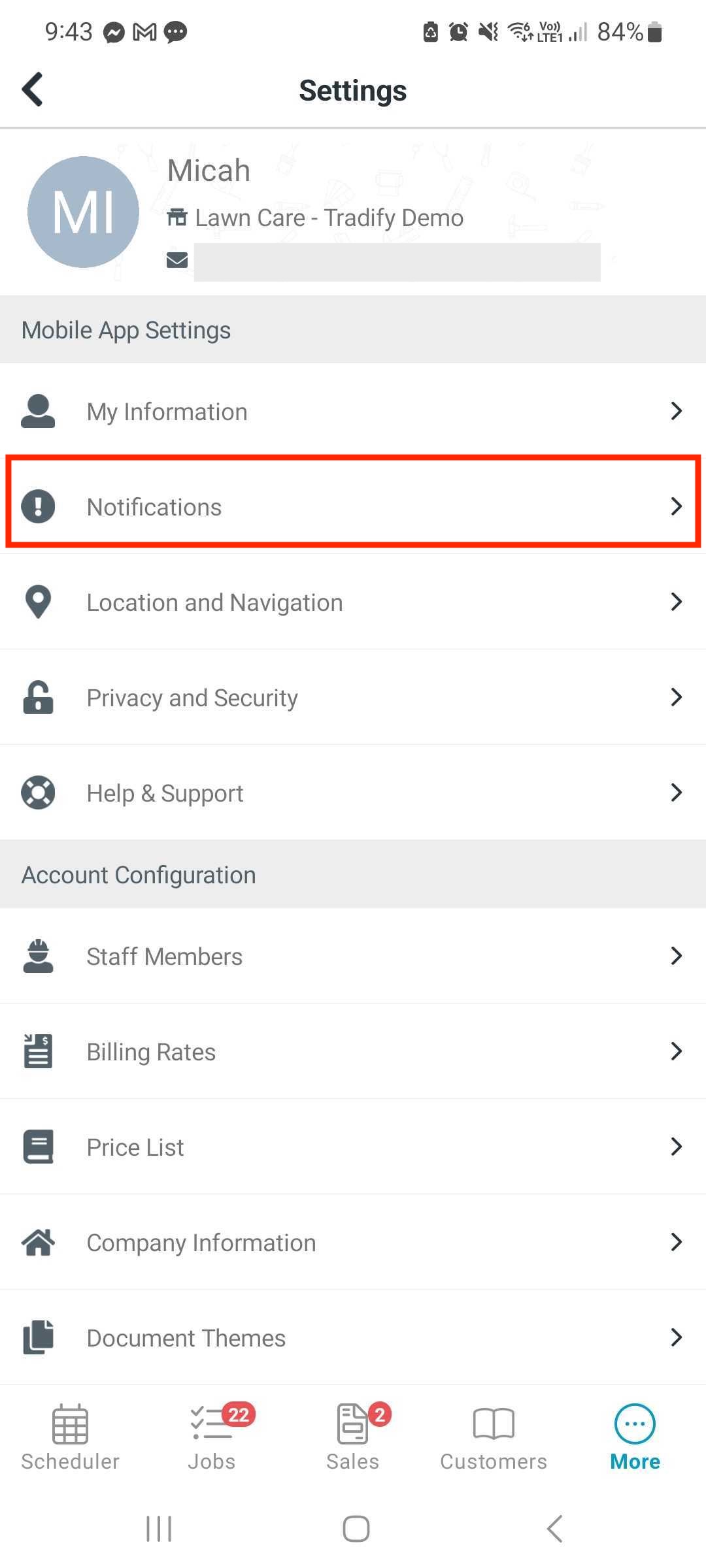Tap the Notifications exclamation icon

pos(38,506)
